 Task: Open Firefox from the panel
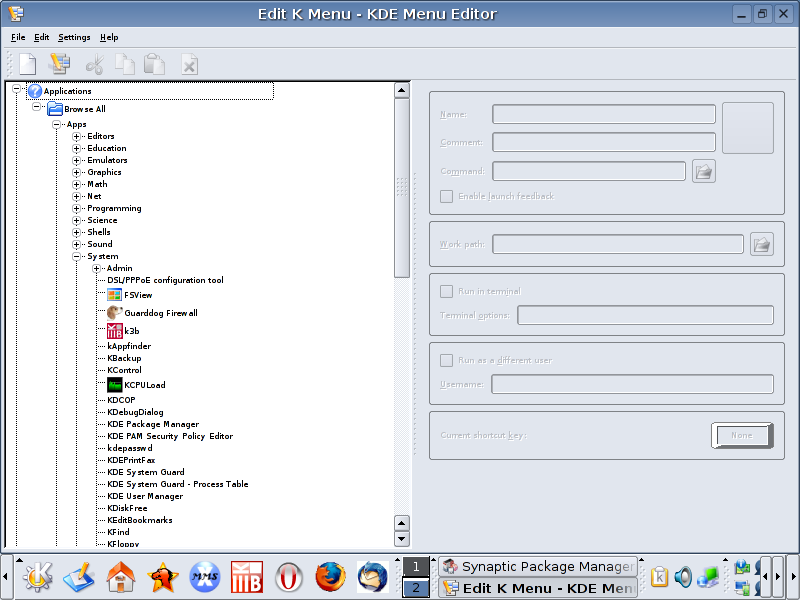pos(329,577)
